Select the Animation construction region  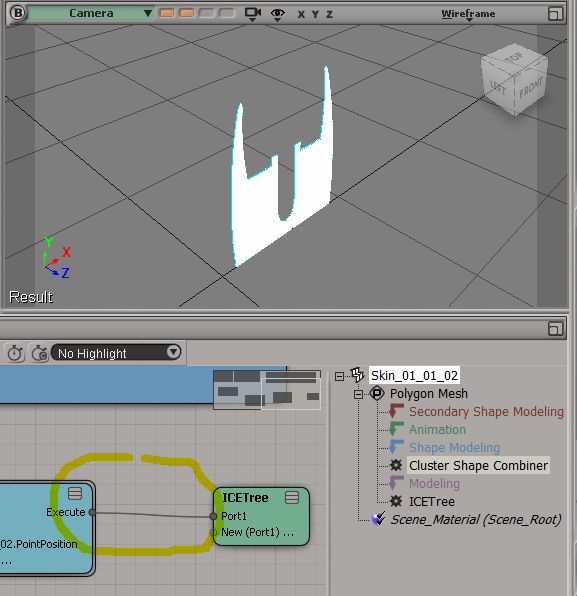click(x=438, y=430)
